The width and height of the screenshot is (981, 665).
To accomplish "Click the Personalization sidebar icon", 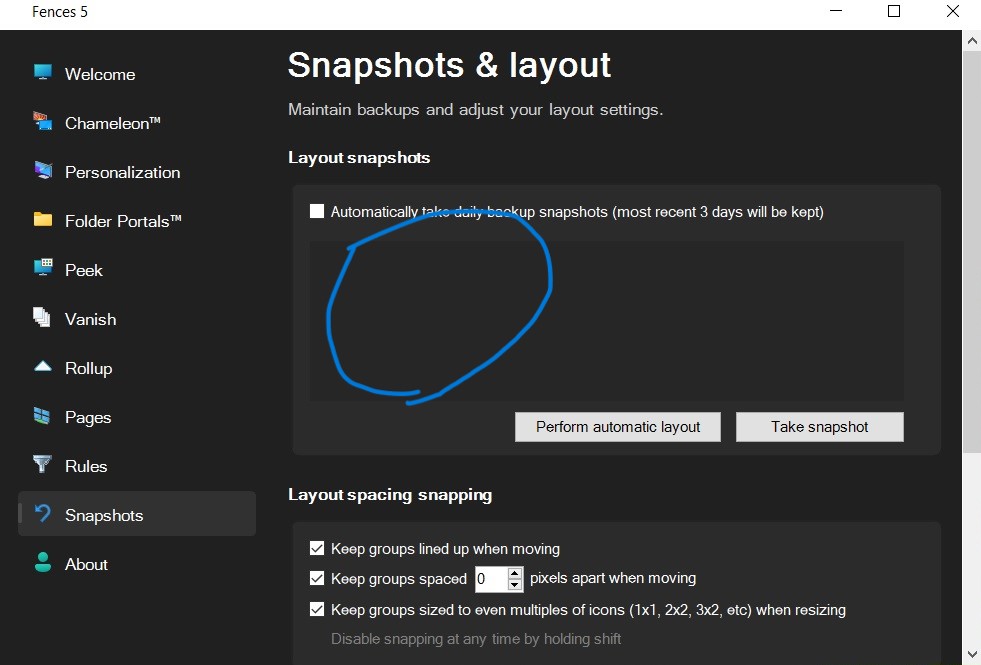I will (43, 170).
